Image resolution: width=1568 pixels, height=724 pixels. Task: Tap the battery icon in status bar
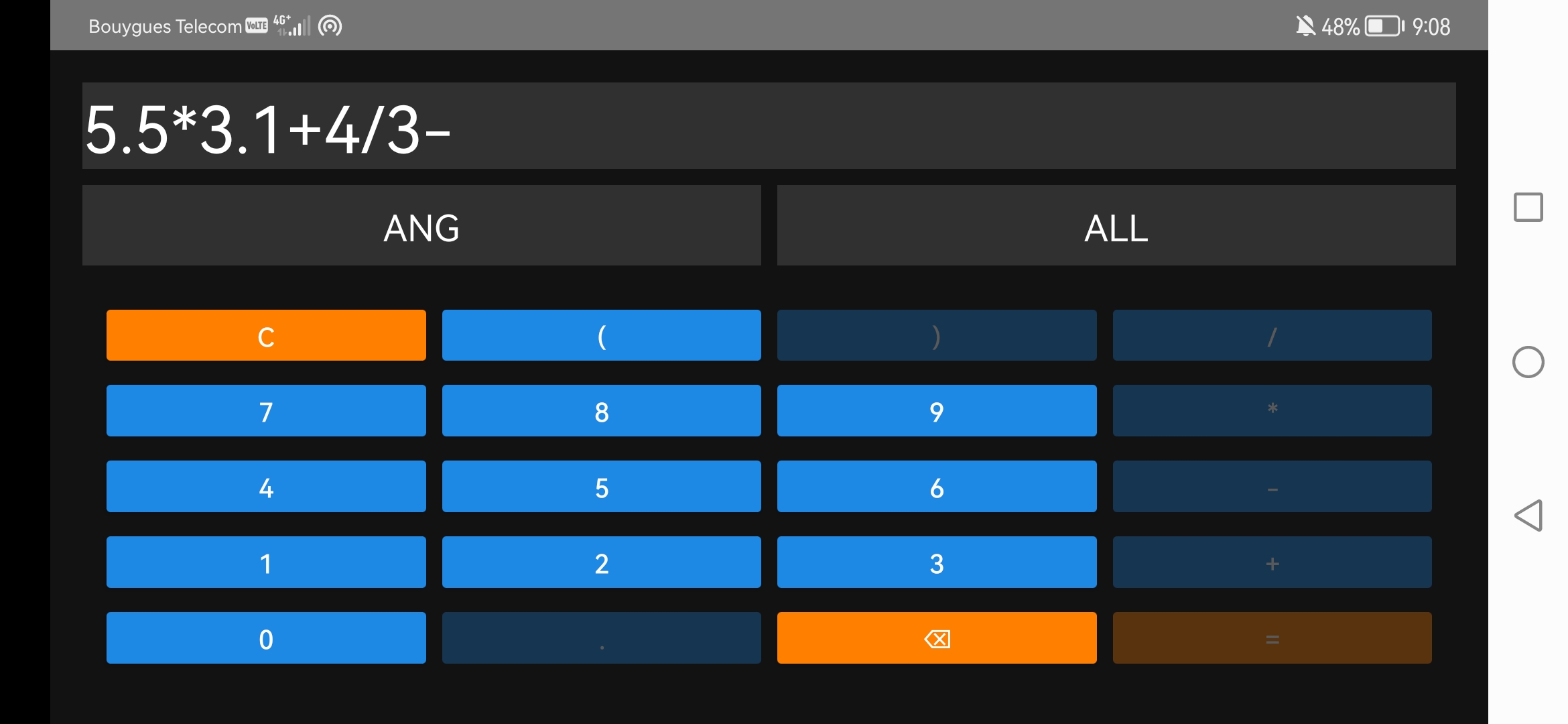(x=1384, y=26)
